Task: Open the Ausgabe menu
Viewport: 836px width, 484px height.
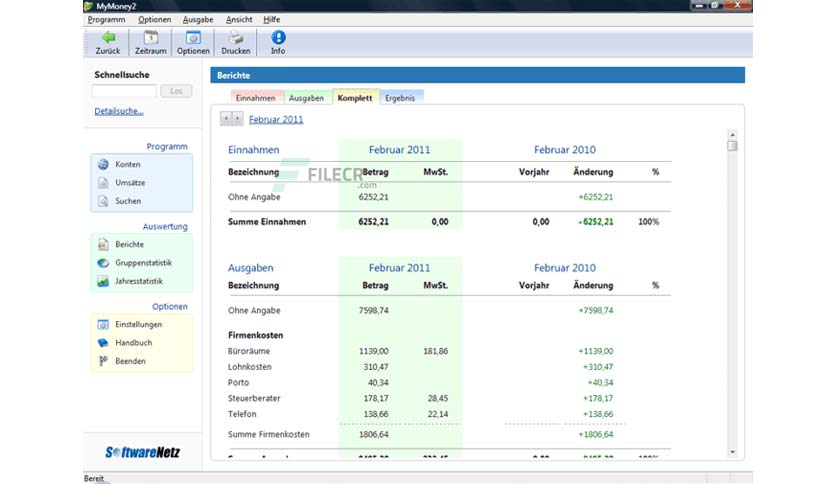Action: pos(198,20)
